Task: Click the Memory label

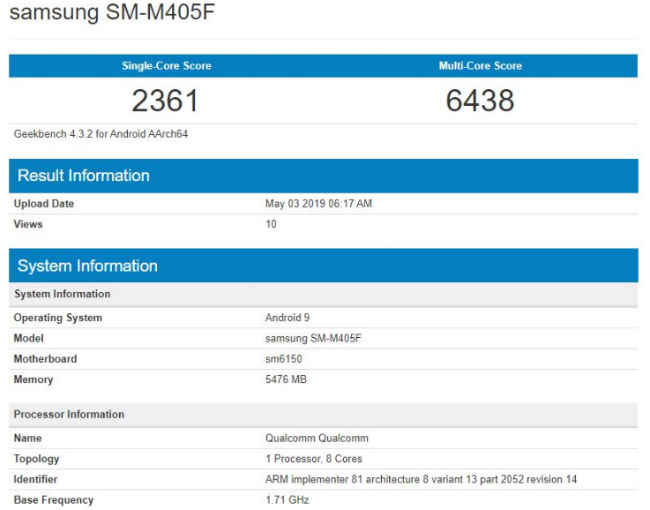Action: coord(33,380)
